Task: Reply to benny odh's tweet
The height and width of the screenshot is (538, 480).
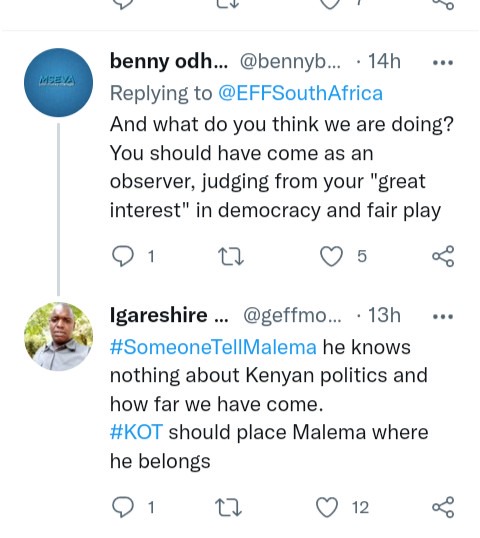Action: click(x=123, y=256)
